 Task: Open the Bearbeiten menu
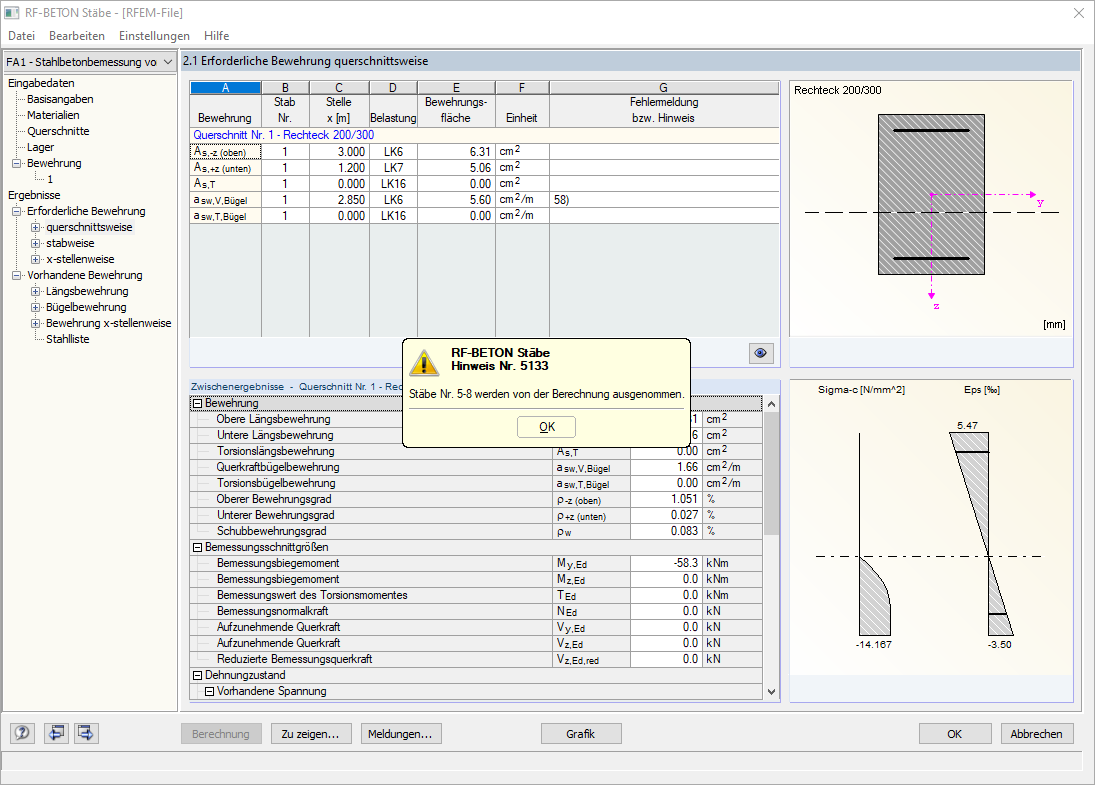[x=77, y=36]
